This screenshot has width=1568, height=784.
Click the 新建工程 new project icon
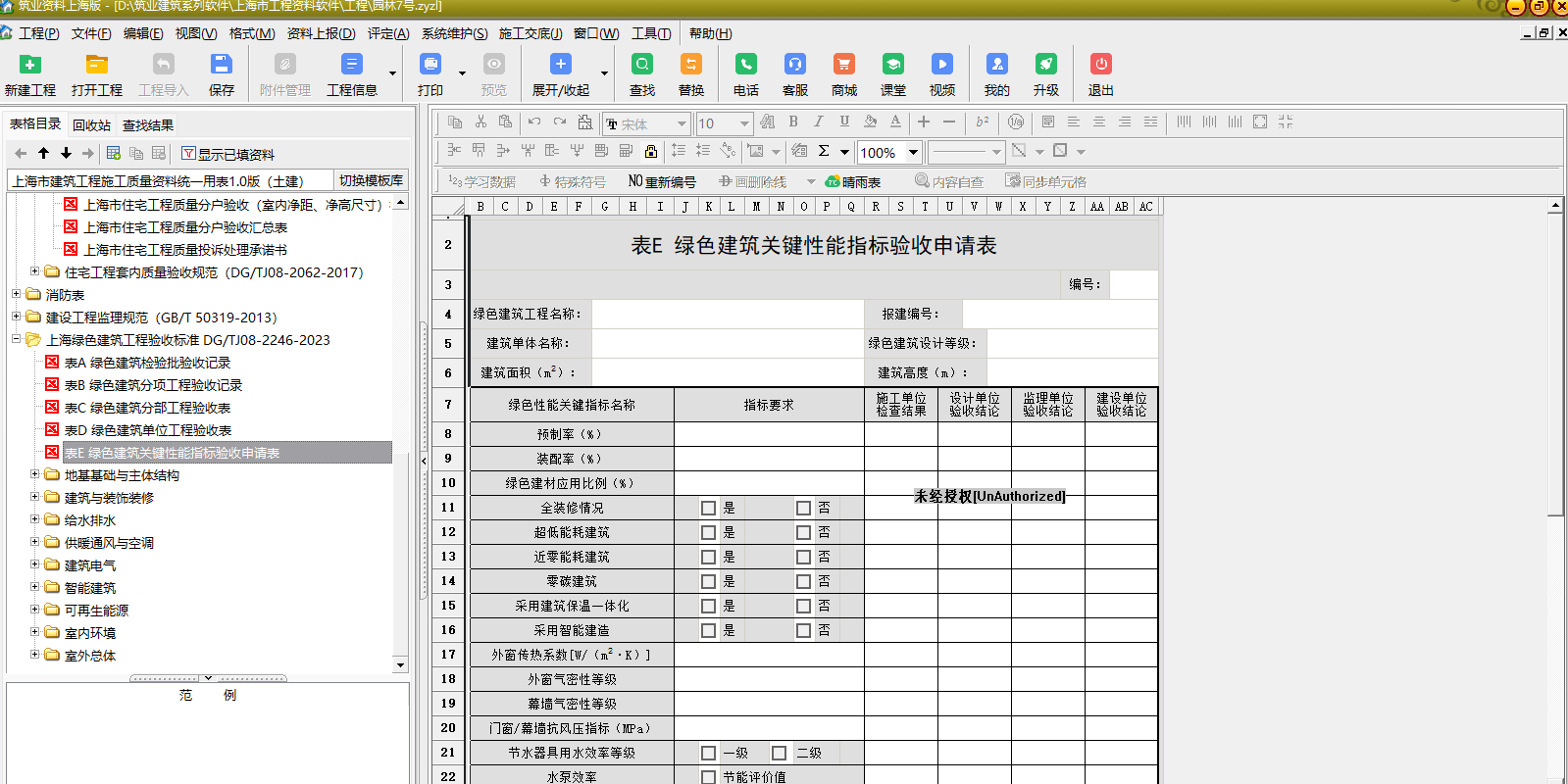coord(30,66)
